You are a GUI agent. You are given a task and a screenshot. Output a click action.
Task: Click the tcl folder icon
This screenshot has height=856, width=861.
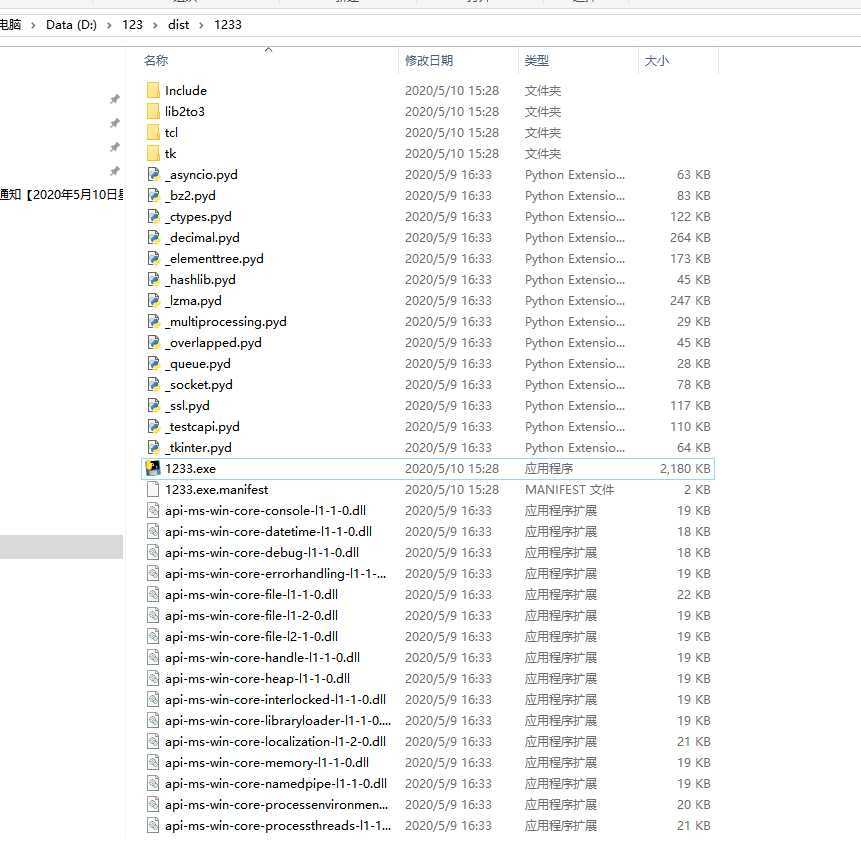[x=153, y=132]
